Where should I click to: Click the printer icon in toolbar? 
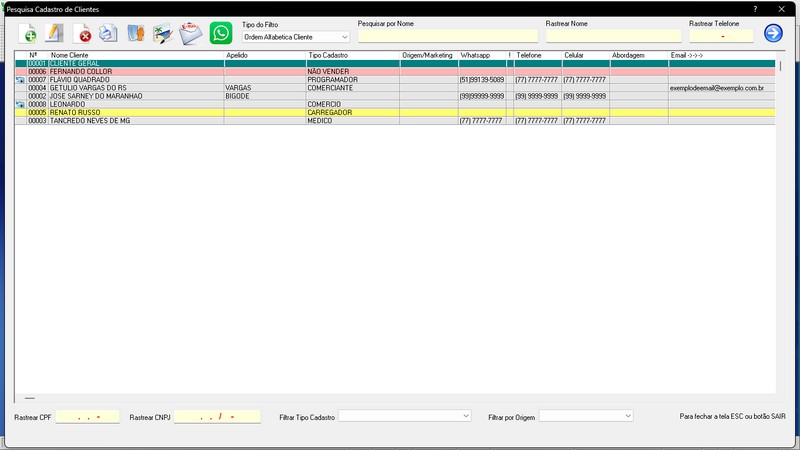pos(108,34)
